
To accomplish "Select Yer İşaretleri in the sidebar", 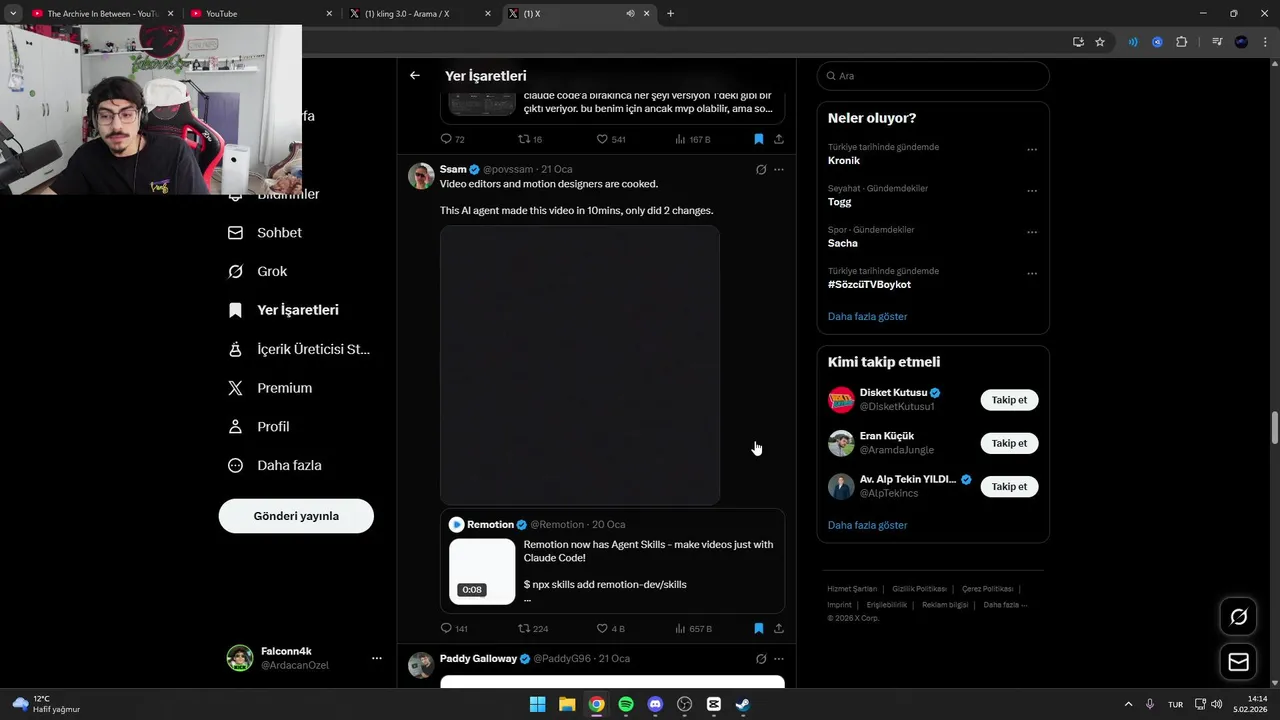I will point(283,310).
